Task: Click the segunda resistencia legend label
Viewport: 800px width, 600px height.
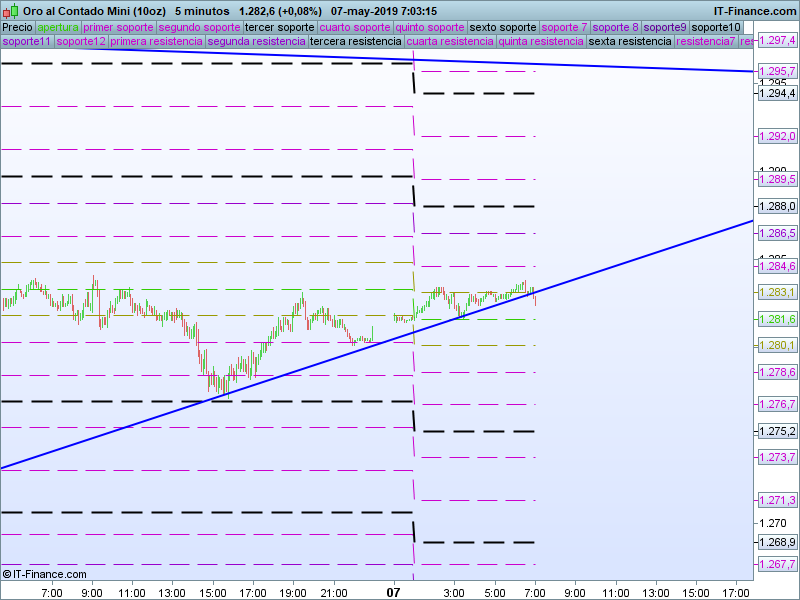Action: pyautogui.click(x=257, y=41)
